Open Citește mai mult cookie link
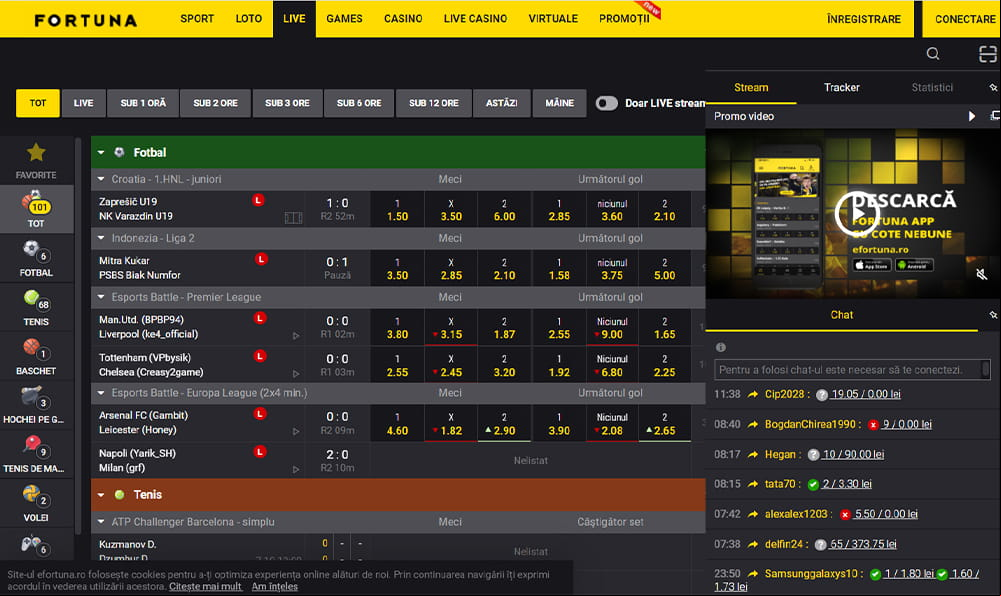 point(205,586)
